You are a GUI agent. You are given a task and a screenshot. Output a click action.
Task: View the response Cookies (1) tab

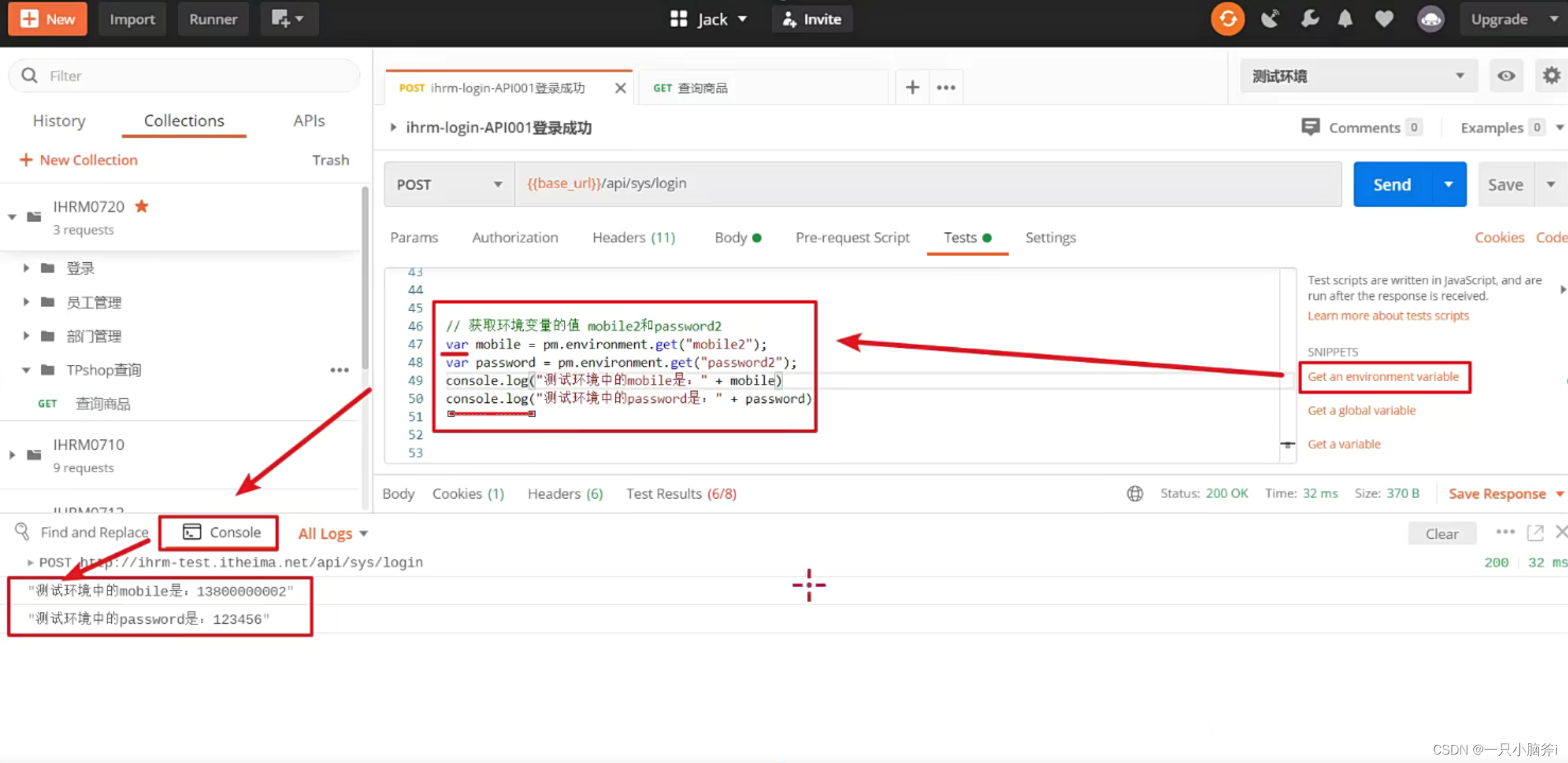(468, 494)
